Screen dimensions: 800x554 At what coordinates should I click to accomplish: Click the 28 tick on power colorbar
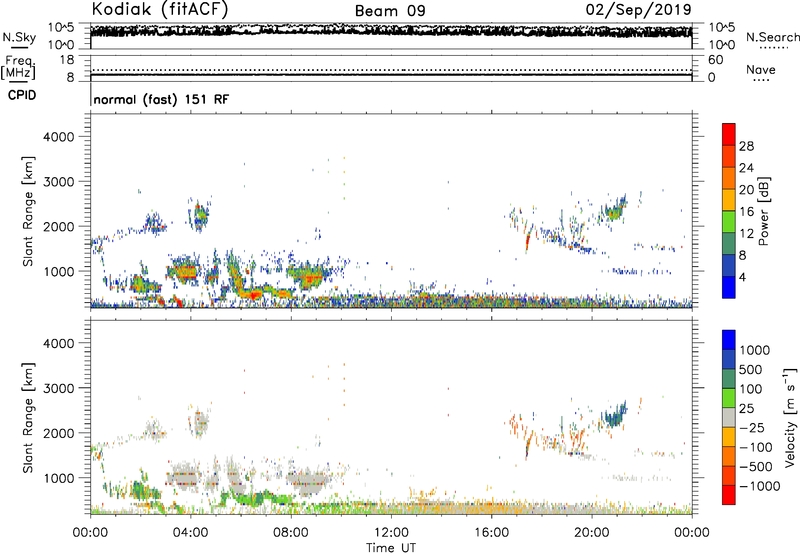746,146
